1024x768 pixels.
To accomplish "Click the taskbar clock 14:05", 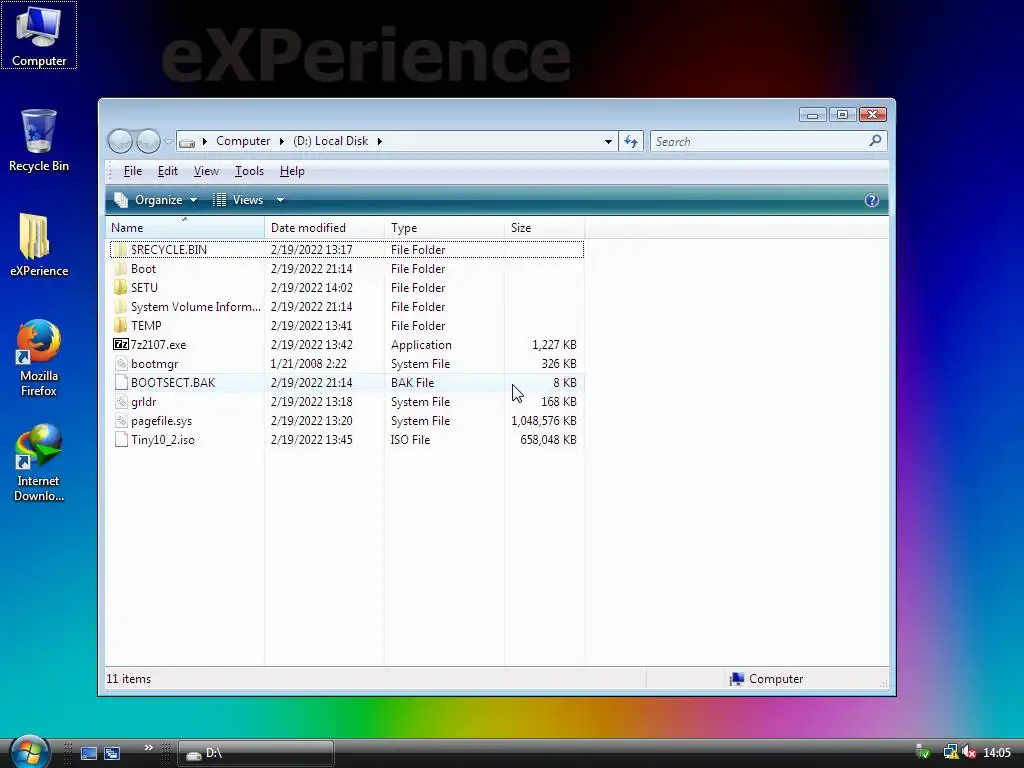I will pos(997,753).
